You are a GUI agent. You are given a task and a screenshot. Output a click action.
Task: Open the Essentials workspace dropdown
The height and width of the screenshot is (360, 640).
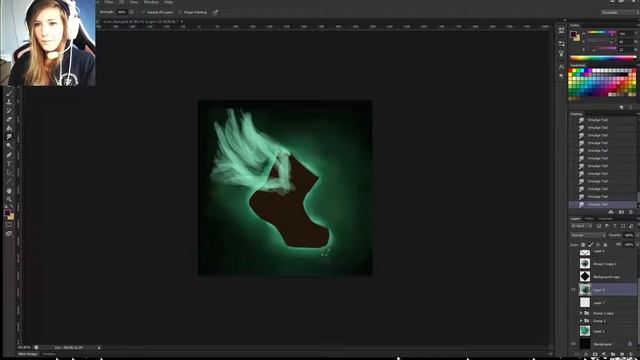[620, 13]
